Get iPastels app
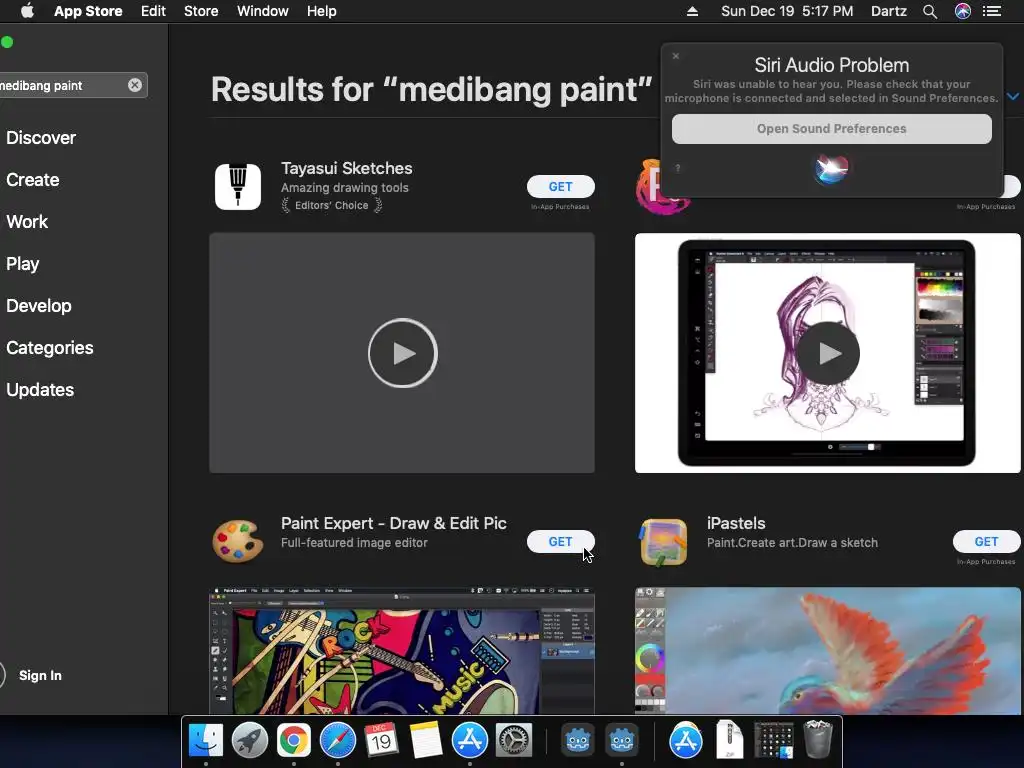This screenshot has width=1024, height=768. (x=986, y=541)
